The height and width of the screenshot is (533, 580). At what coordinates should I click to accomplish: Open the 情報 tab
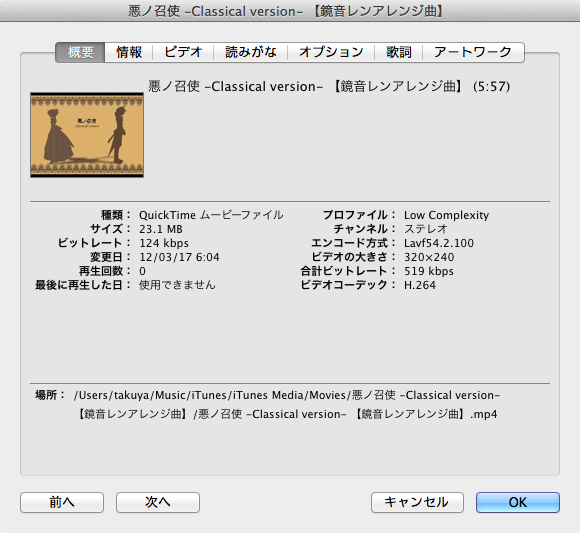(129, 52)
